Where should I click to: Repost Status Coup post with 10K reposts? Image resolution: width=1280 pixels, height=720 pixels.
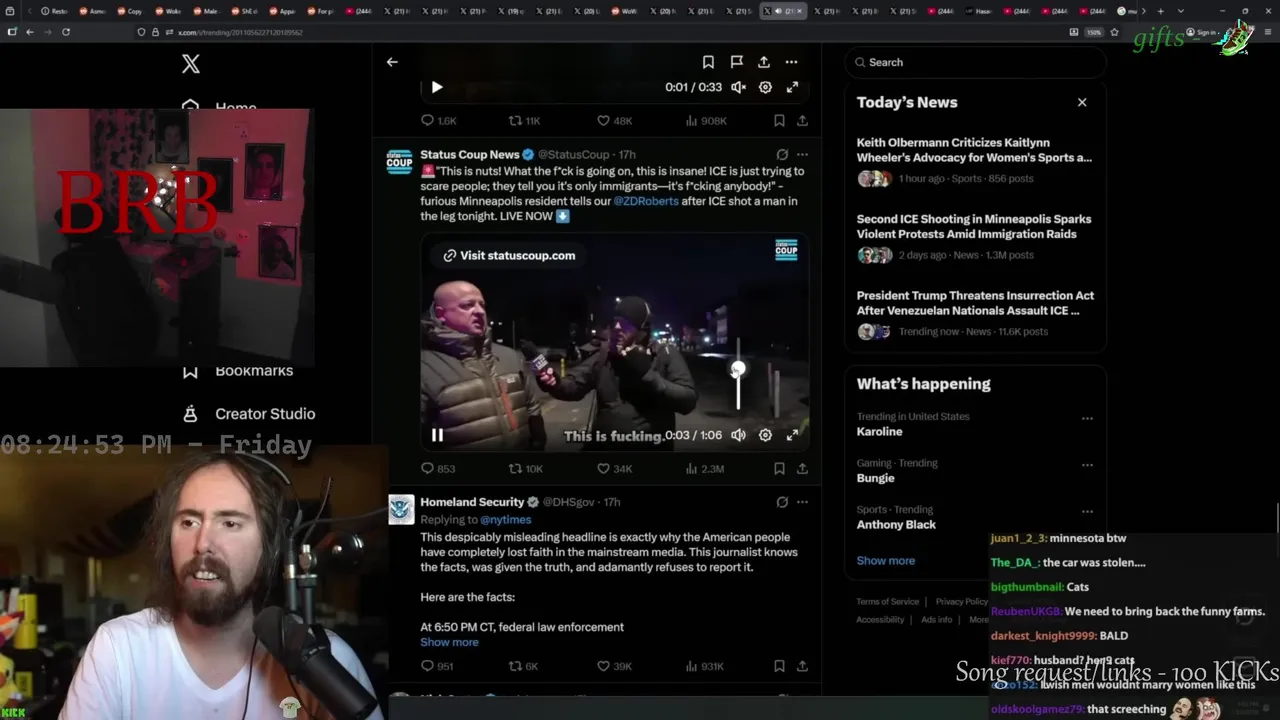pyautogui.click(x=525, y=468)
